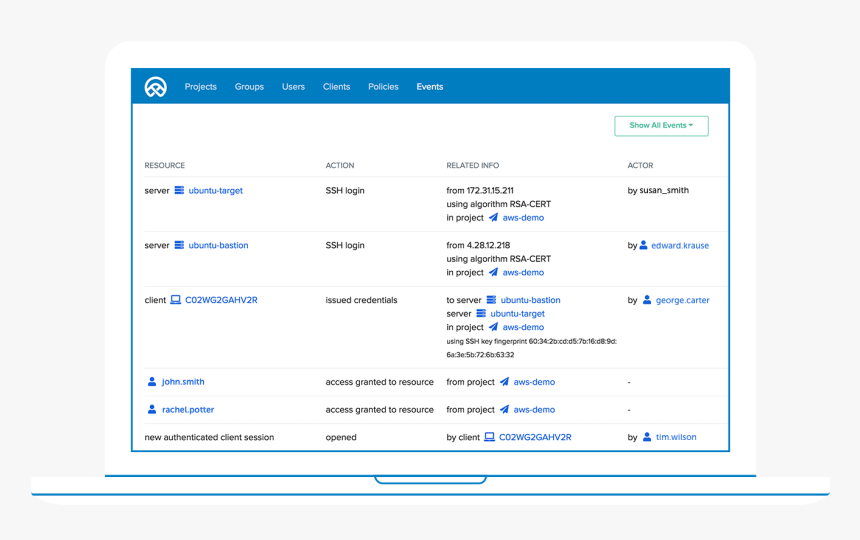This screenshot has height=540, width=860.
Task: Navigate to Clients in the navbar
Action: point(336,87)
